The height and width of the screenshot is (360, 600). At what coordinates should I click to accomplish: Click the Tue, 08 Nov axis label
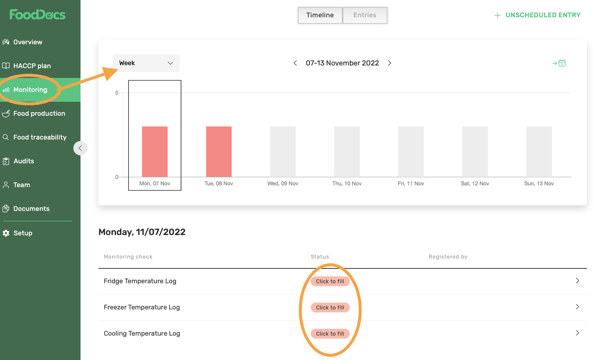(x=219, y=184)
